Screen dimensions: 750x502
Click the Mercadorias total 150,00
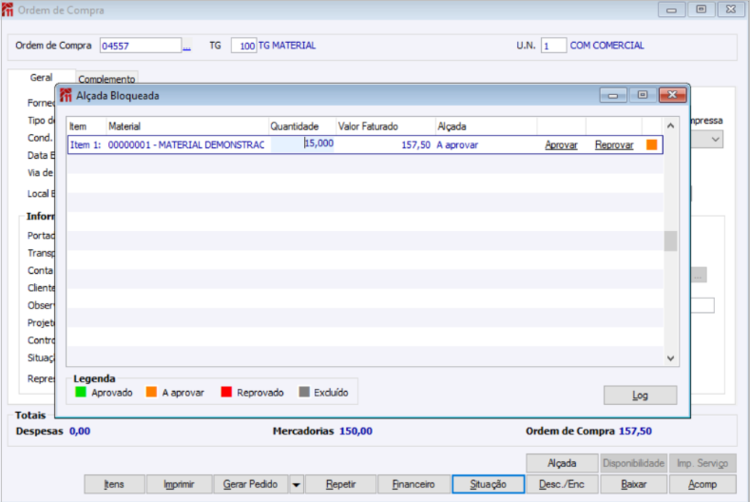[x=356, y=431]
